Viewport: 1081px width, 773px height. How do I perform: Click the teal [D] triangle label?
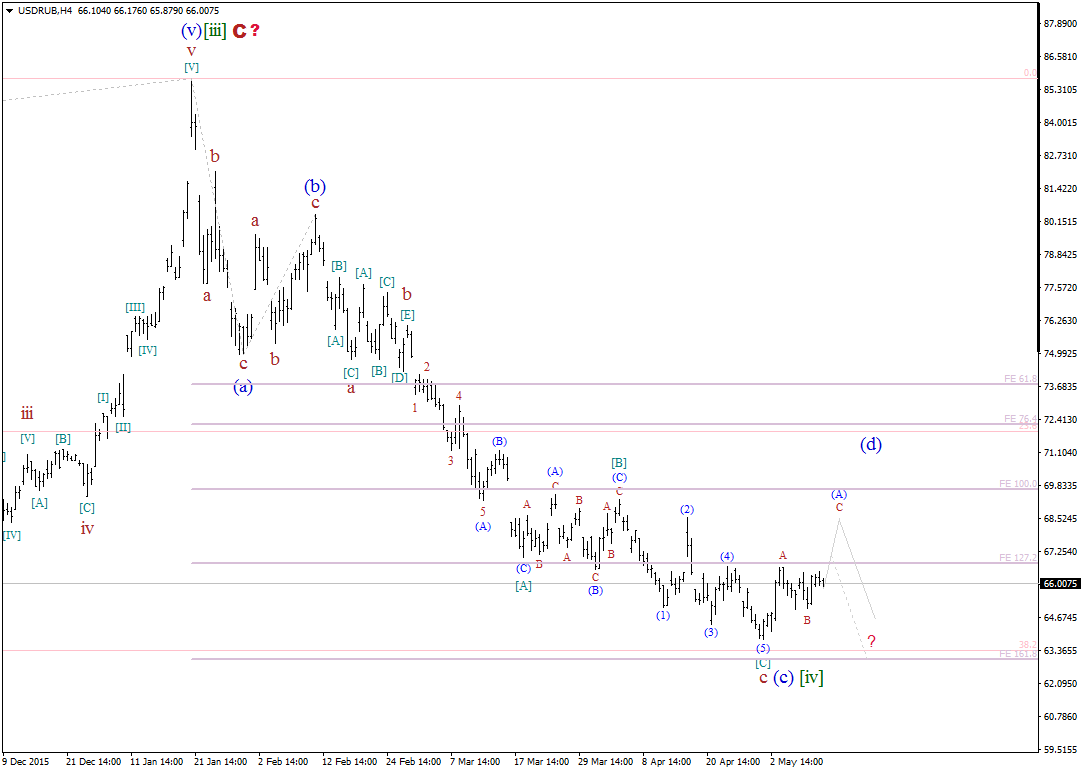pyautogui.click(x=399, y=377)
